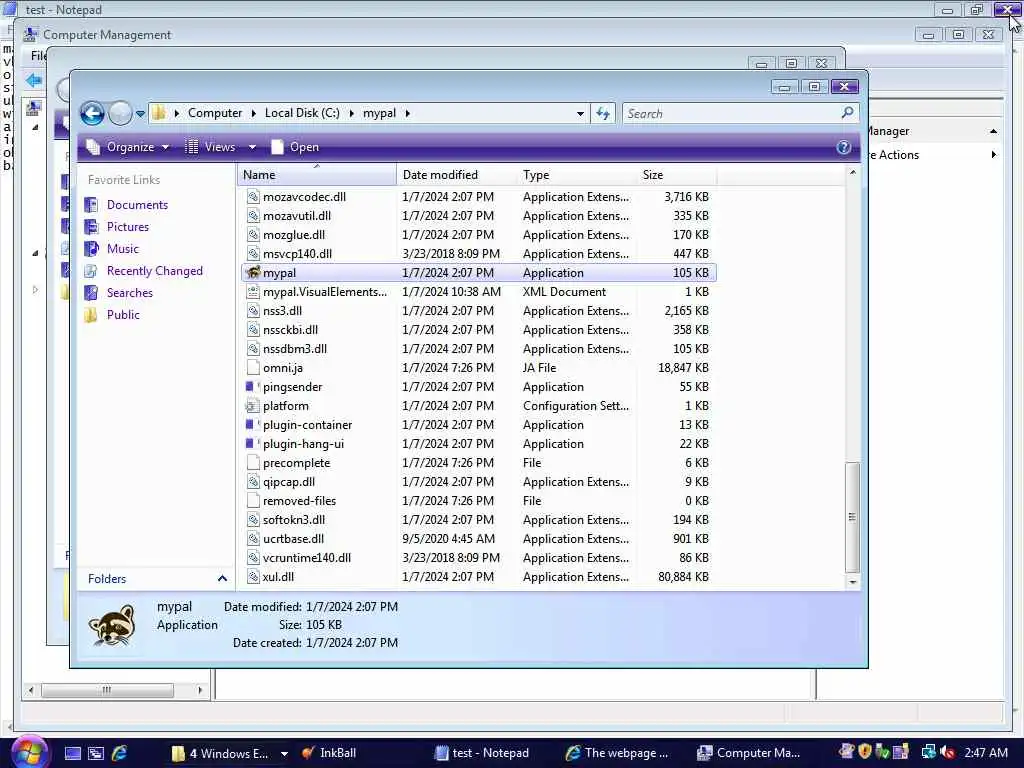Select the file named softokn3.dll
Screen dimensions: 1024x768
coord(294,520)
